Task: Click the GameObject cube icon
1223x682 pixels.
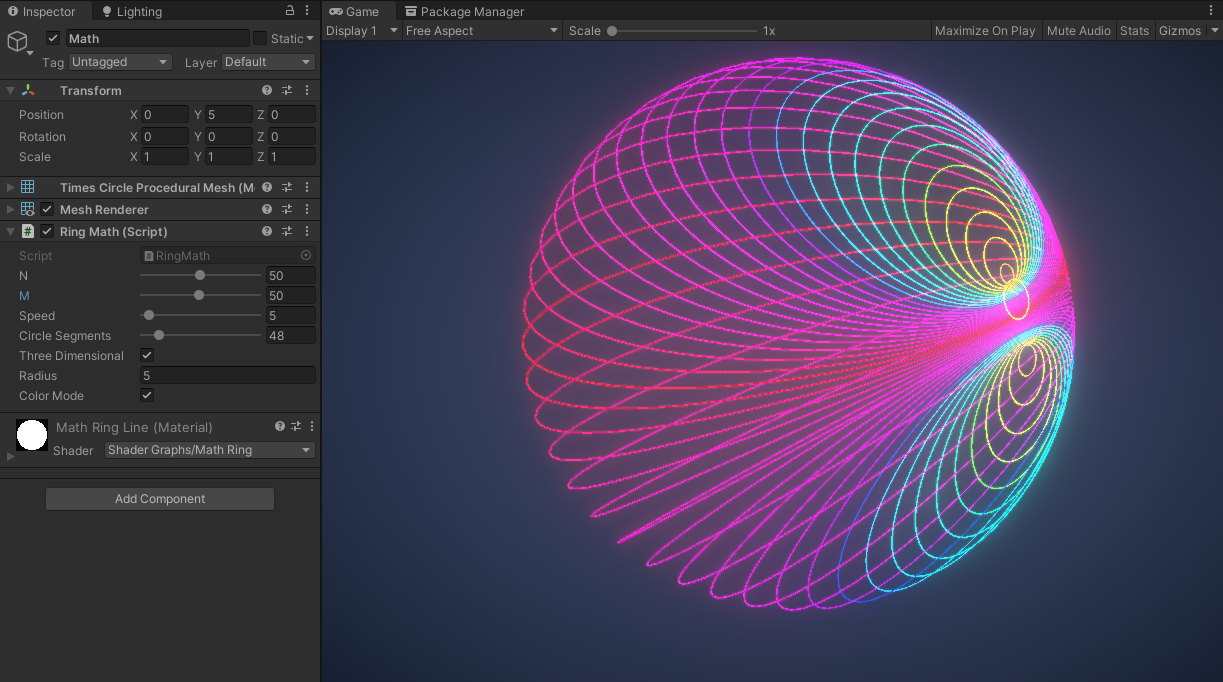Action: [x=18, y=41]
